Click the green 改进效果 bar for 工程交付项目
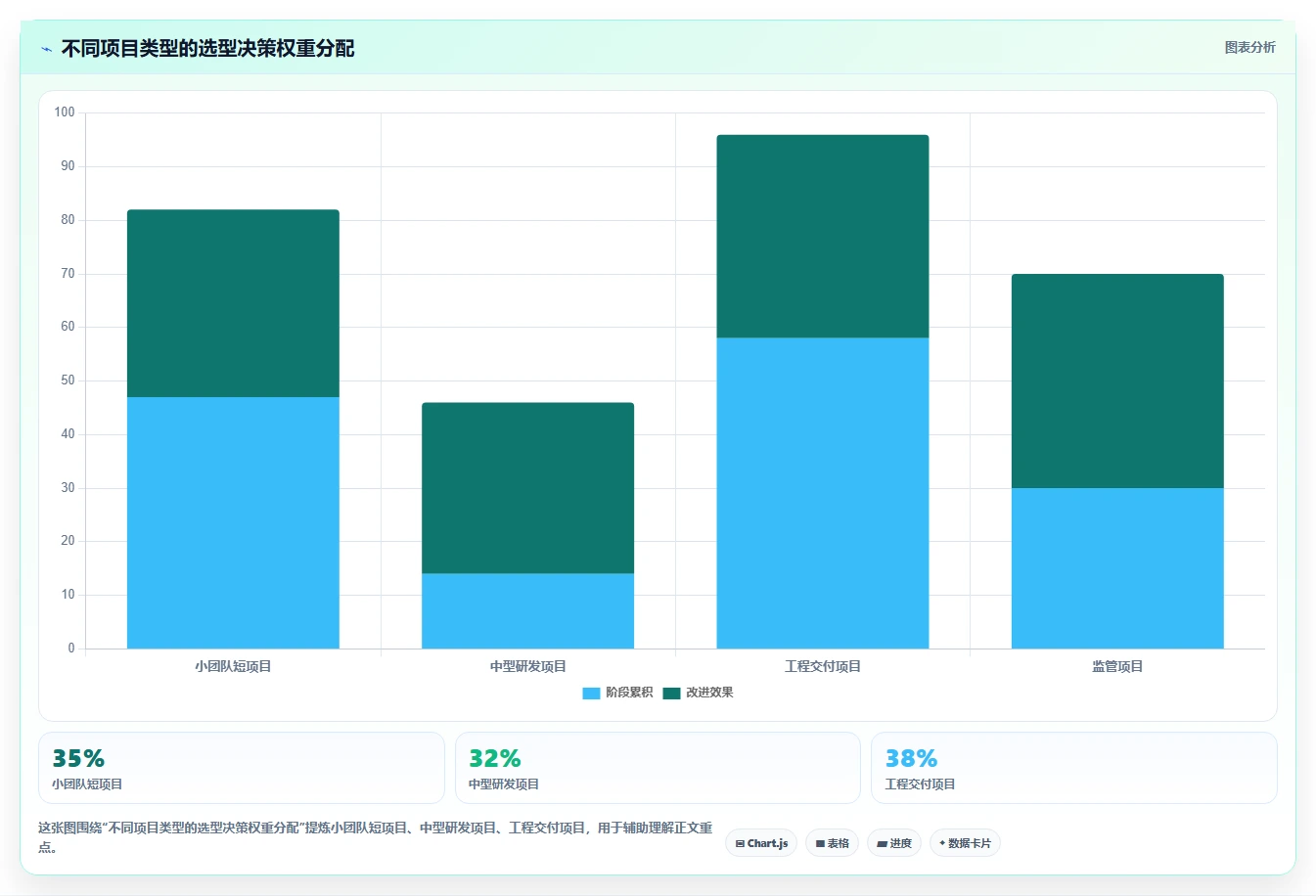The width and height of the screenshot is (1316, 896). [x=823, y=237]
